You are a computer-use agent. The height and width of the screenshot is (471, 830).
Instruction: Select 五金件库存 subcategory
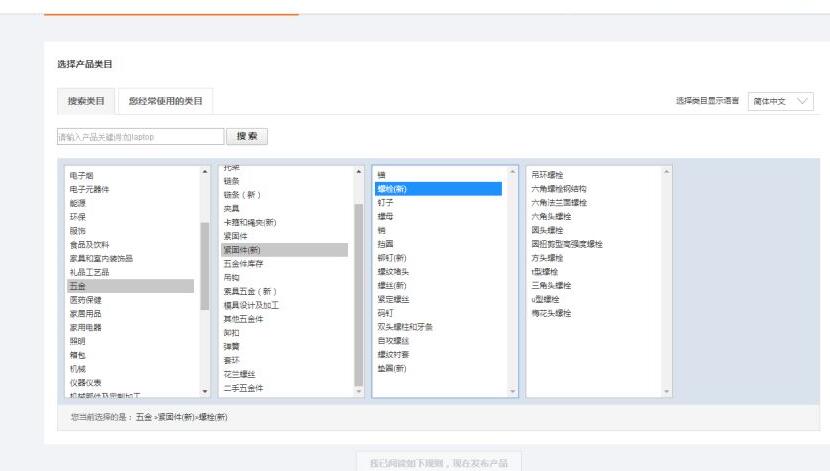pyautogui.click(x=243, y=263)
